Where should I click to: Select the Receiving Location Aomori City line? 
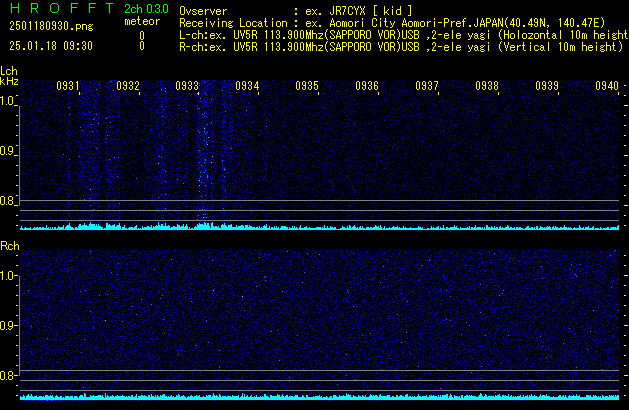(x=392, y=23)
